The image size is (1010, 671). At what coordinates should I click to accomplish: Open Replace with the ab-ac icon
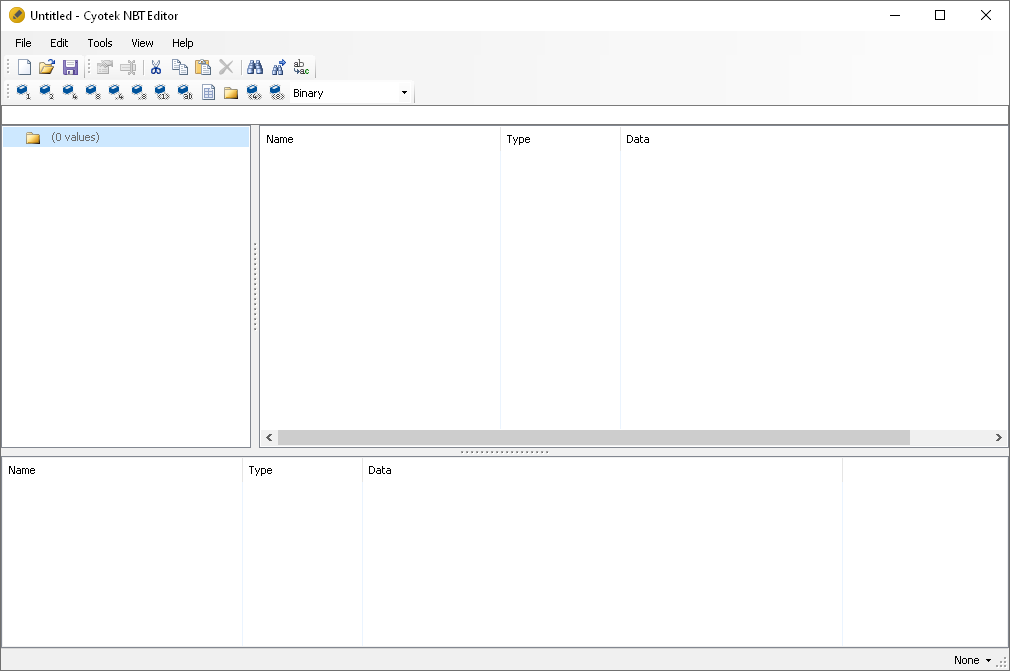[301, 67]
